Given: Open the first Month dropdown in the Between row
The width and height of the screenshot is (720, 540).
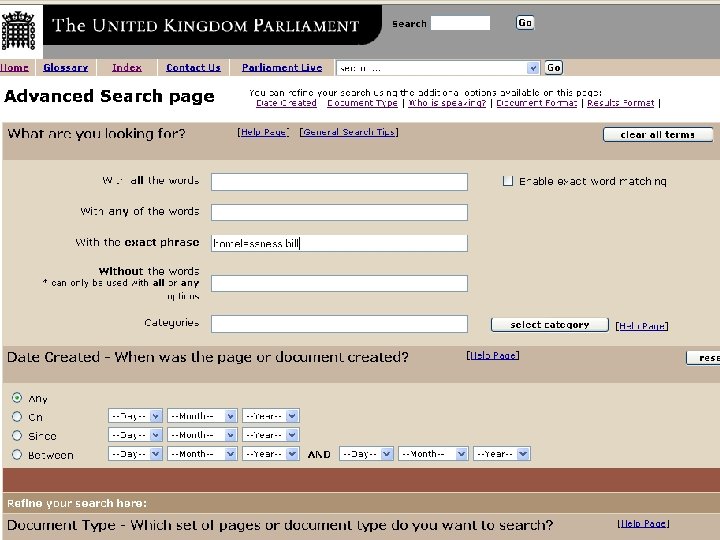Looking at the screenshot, I should coord(202,454).
